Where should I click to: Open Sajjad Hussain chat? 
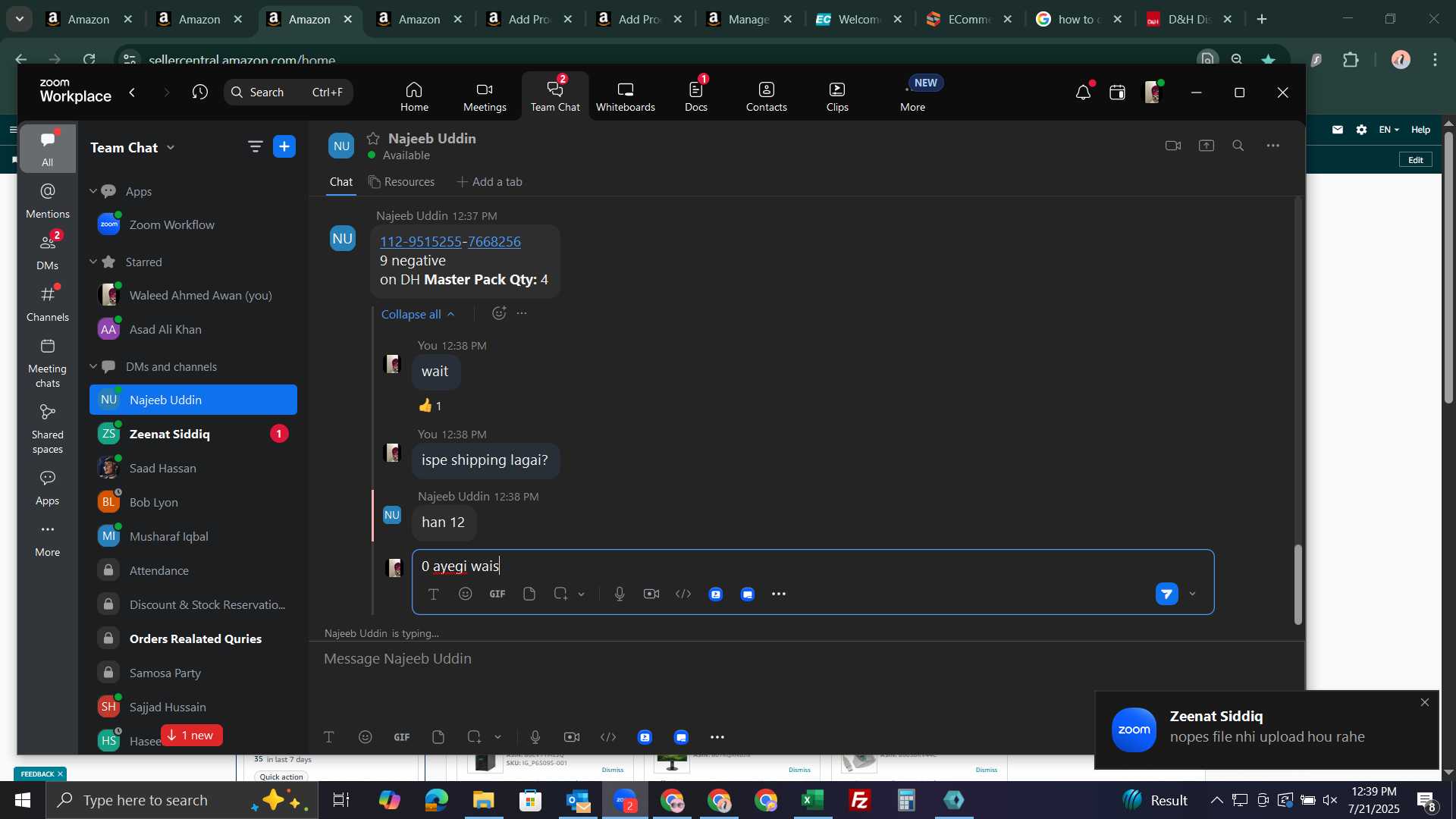click(x=193, y=707)
